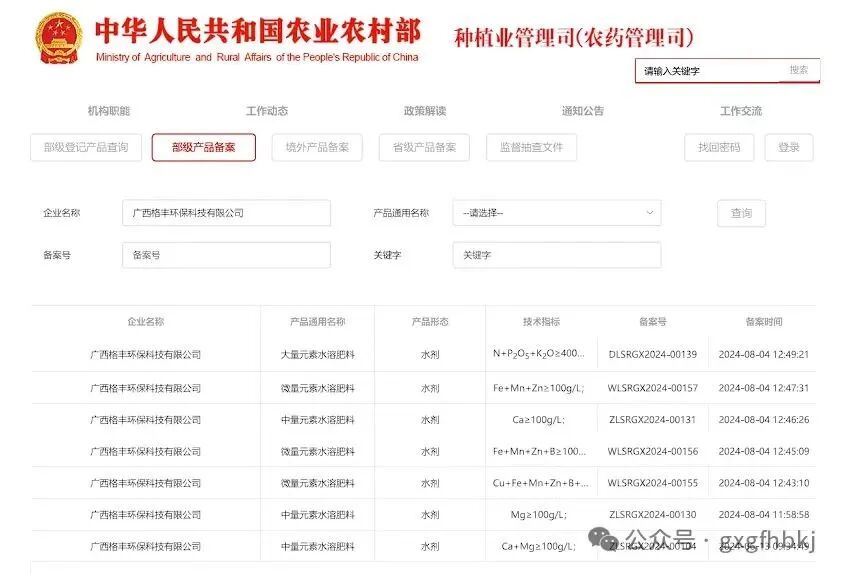
Task: Click the 备案号 column header
Action: (x=652, y=322)
